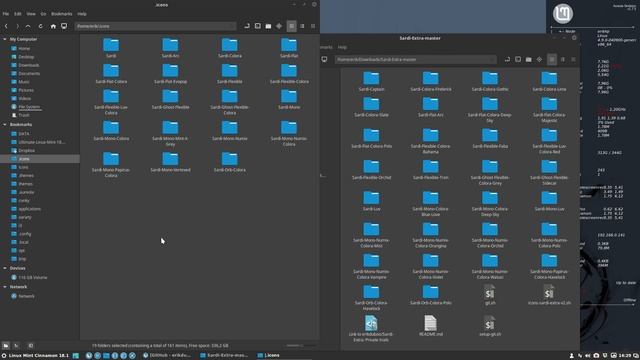
Task: Toggle location entry in Sardi-Extra-master window
Action: [507, 60]
